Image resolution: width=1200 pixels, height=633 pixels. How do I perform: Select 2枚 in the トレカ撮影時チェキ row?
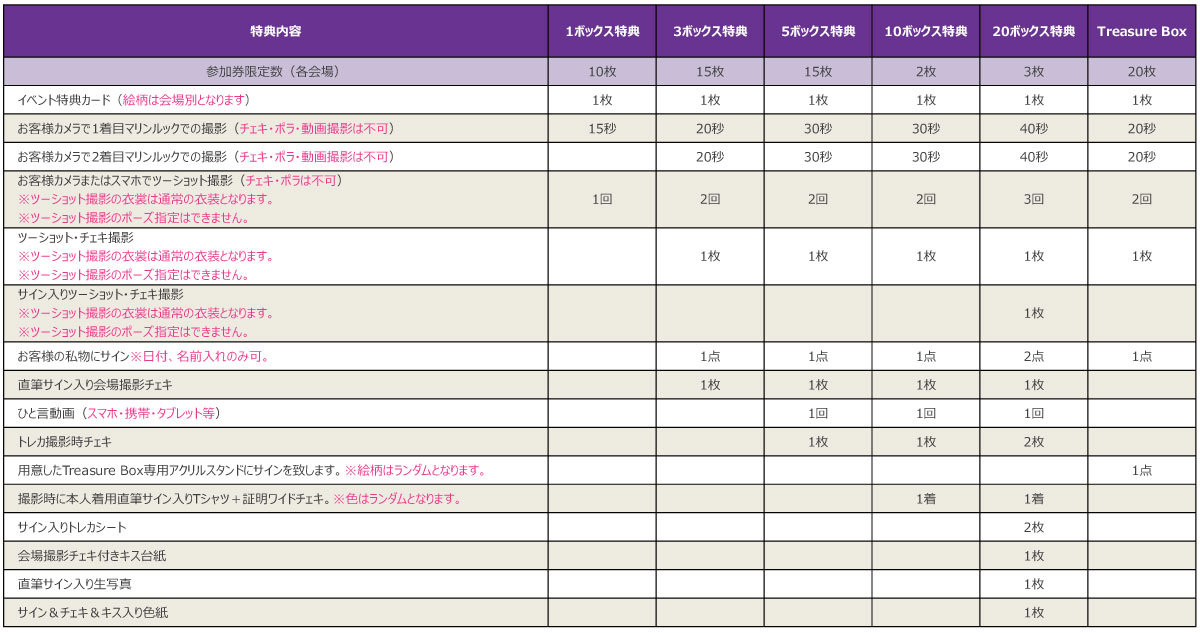(x=1034, y=442)
